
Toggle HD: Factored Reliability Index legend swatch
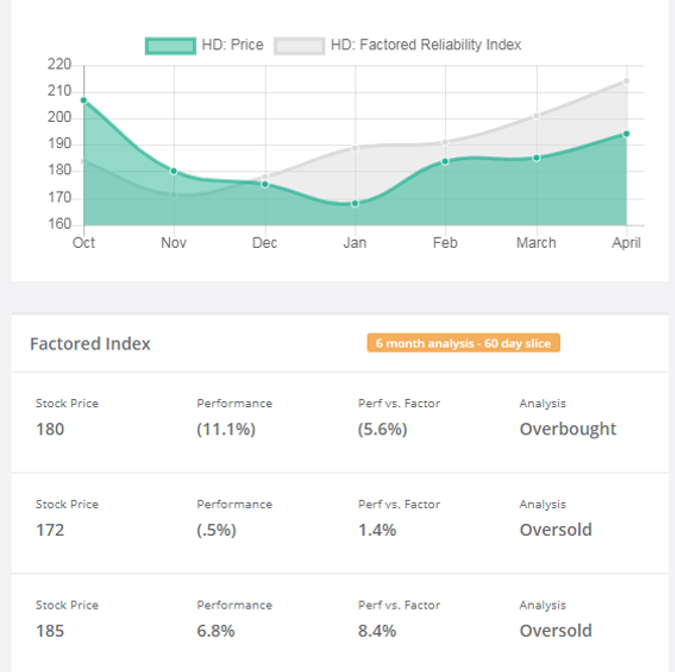point(299,46)
